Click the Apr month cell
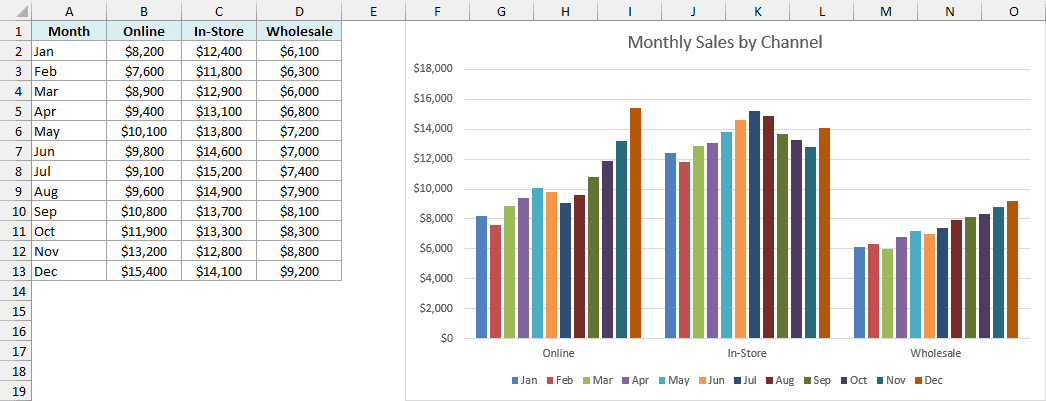 click(69, 111)
